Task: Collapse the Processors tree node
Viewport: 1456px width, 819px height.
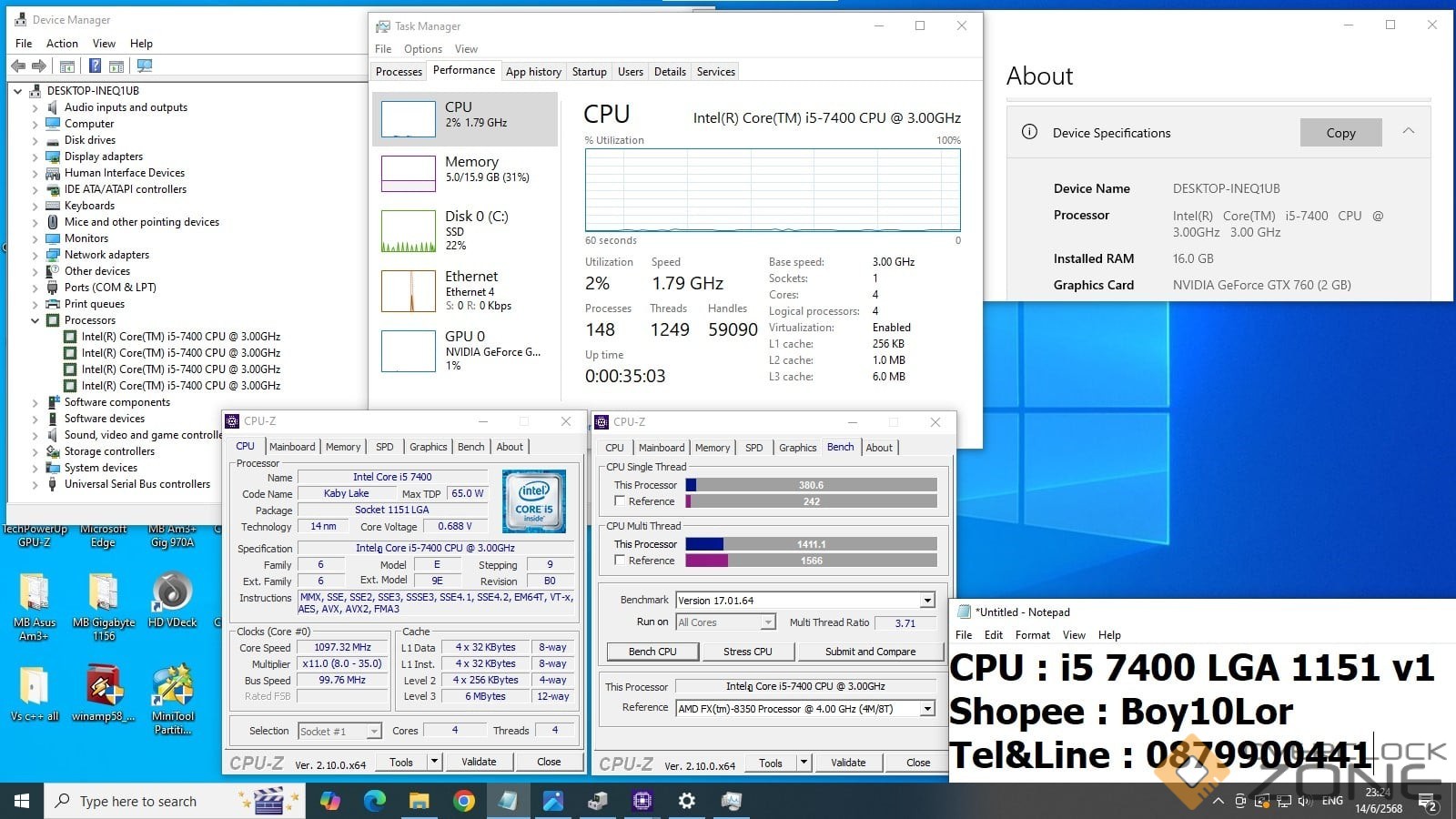Action: coord(35,320)
